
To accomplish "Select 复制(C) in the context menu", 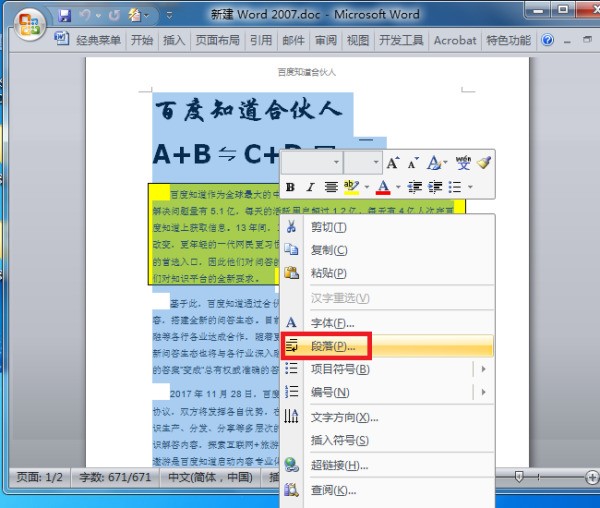I will (x=328, y=250).
